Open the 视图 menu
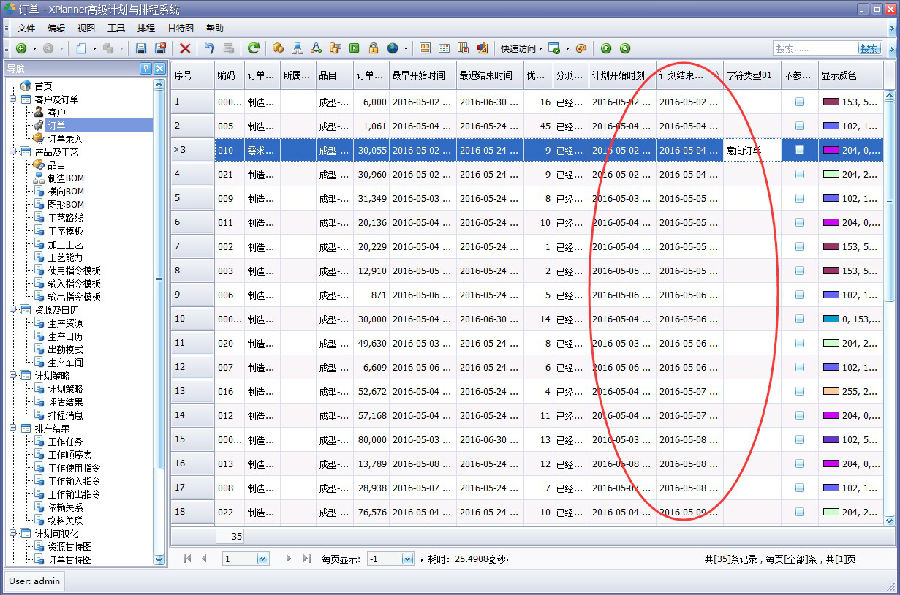 click(86, 28)
